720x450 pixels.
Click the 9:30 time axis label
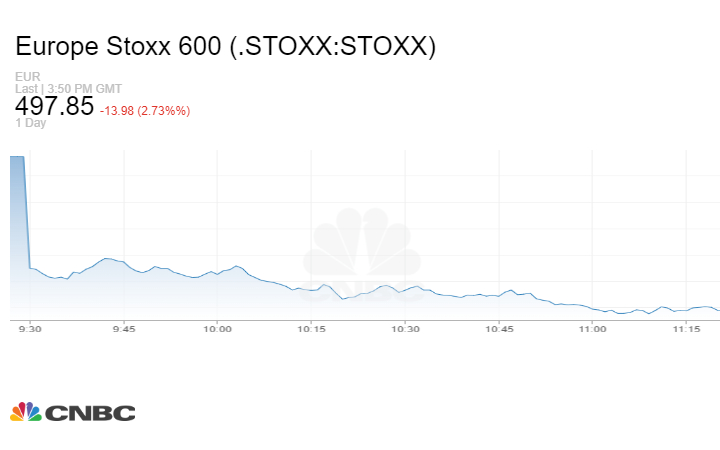click(31, 328)
